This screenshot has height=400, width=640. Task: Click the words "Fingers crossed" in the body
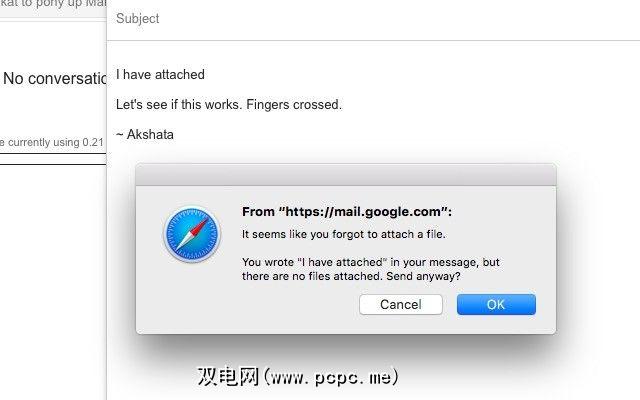click(x=293, y=104)
